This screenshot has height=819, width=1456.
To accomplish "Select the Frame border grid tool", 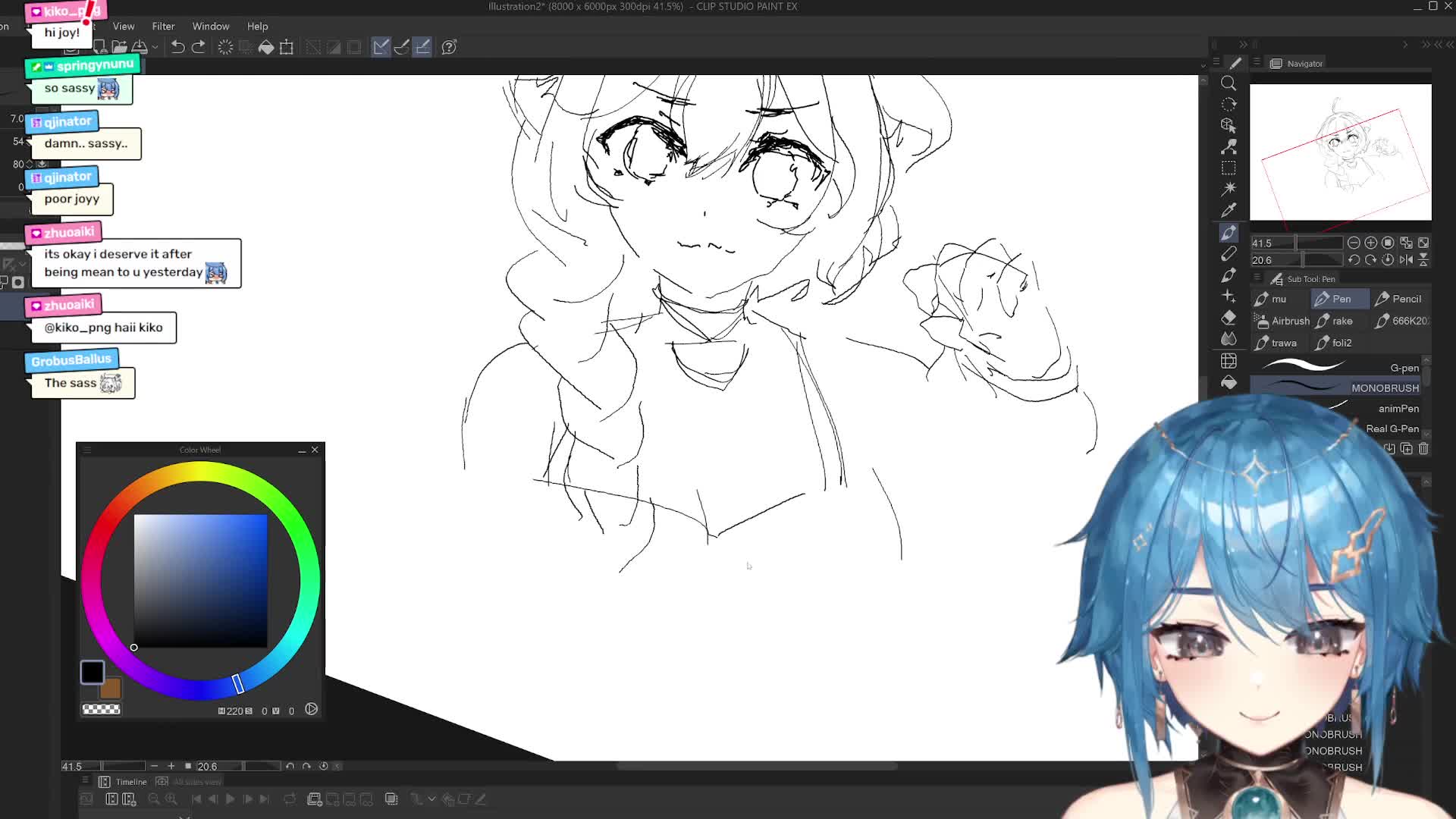I will (1228, 361).
